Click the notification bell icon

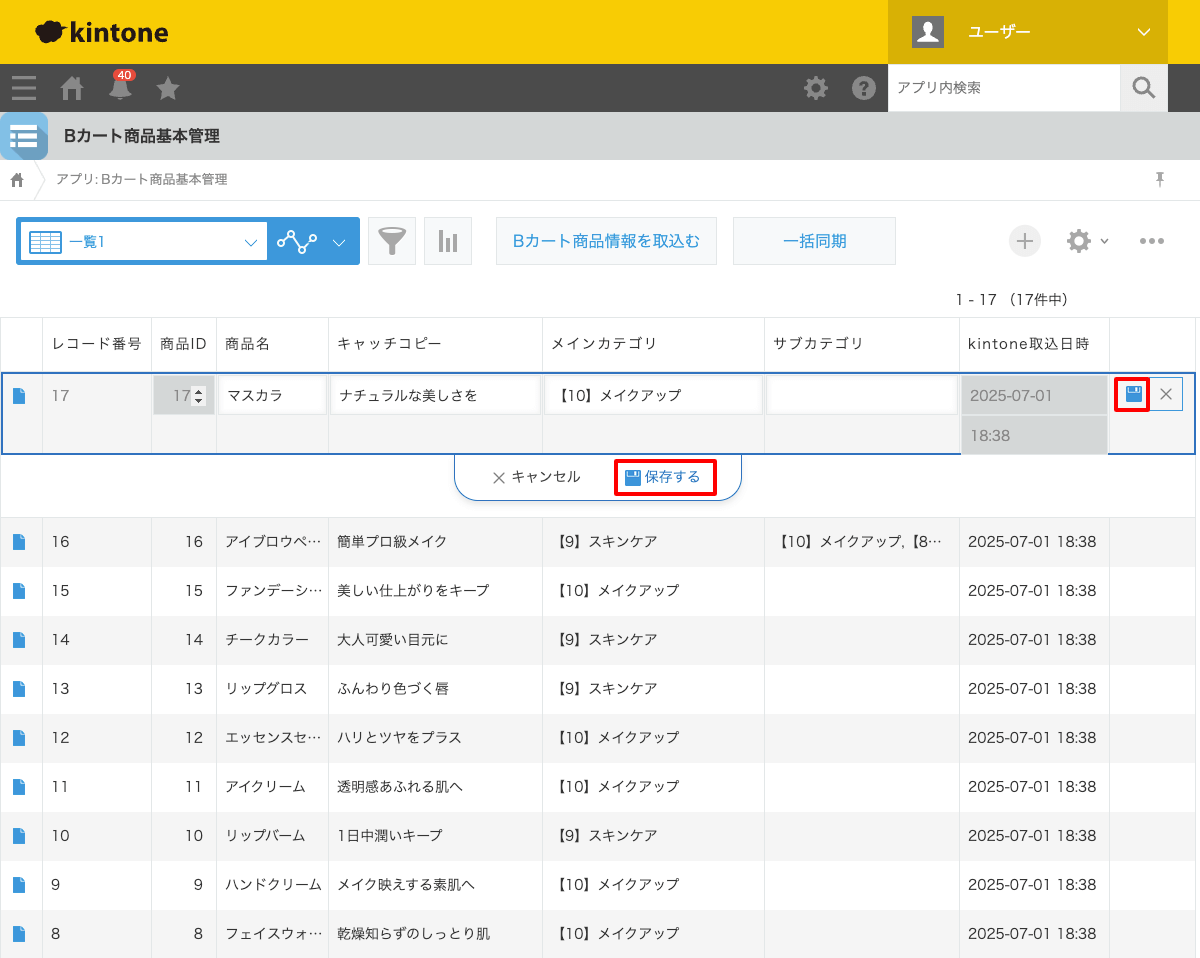pyautogui.click(x=120, y=88)
